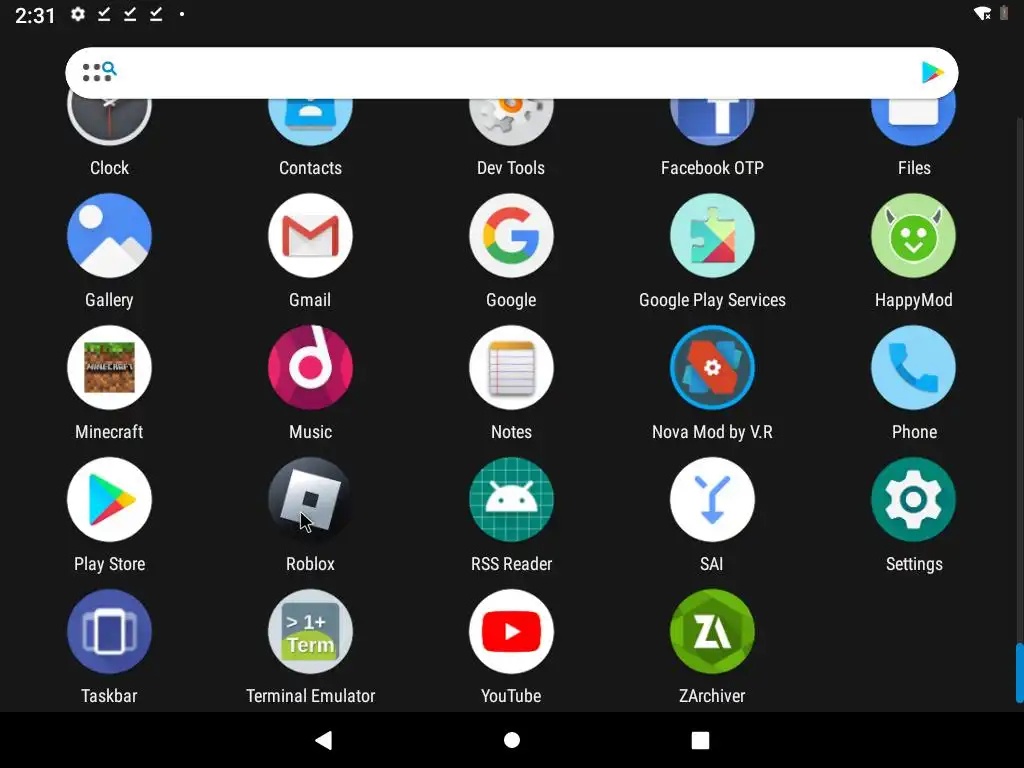Open the Notes app
This screenshot has width=1024, height=768.
511,368
